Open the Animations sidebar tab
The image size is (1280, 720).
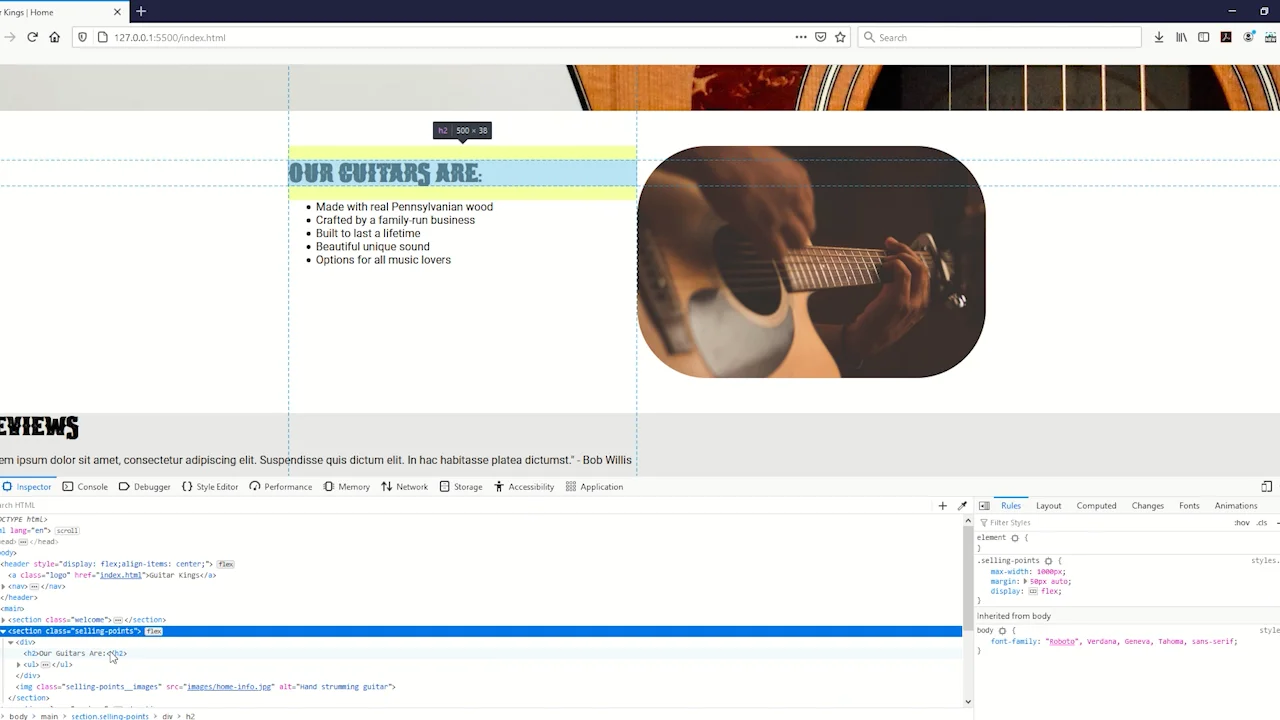1236,506
